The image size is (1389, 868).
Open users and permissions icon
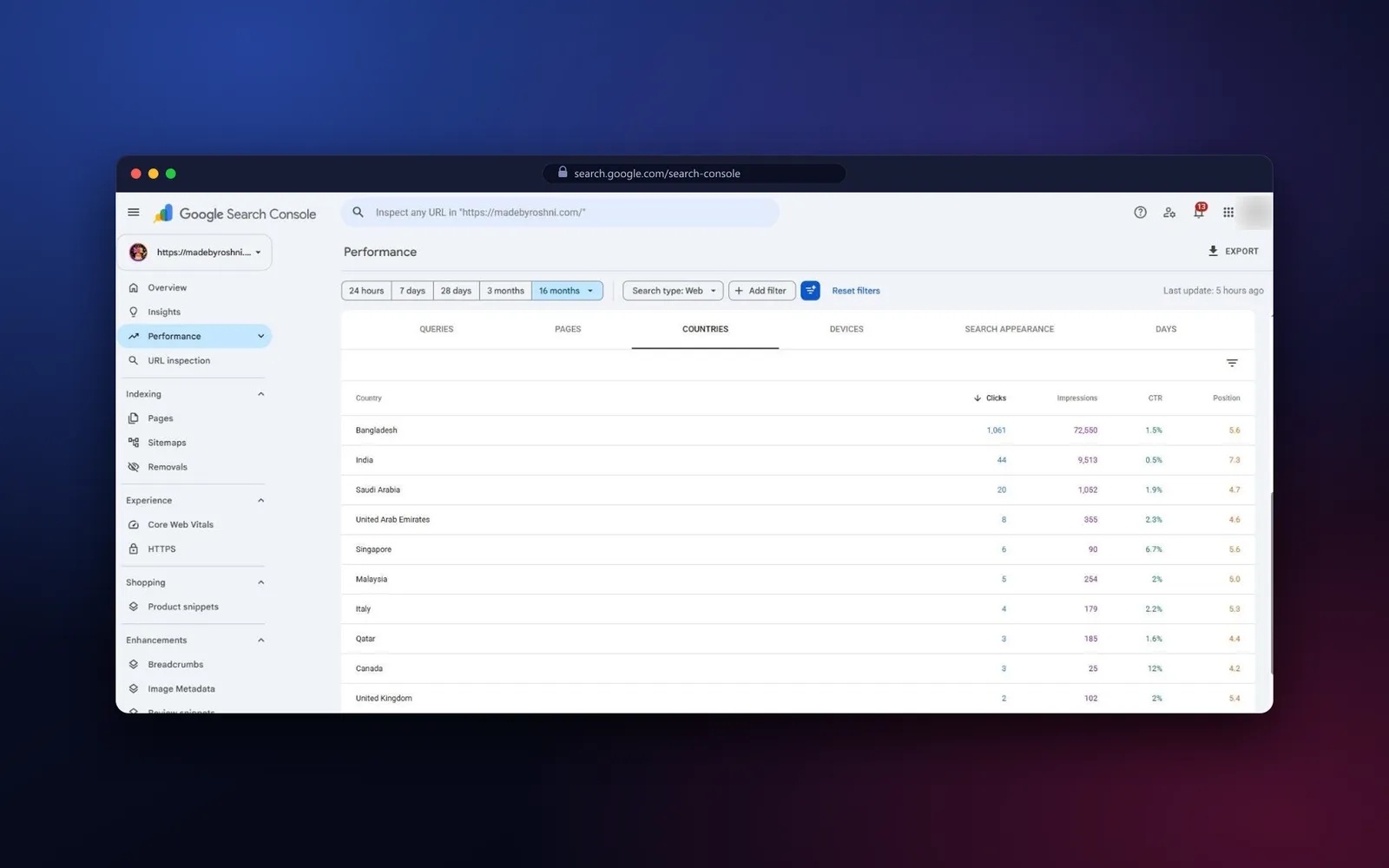[x=1169, y=213]
